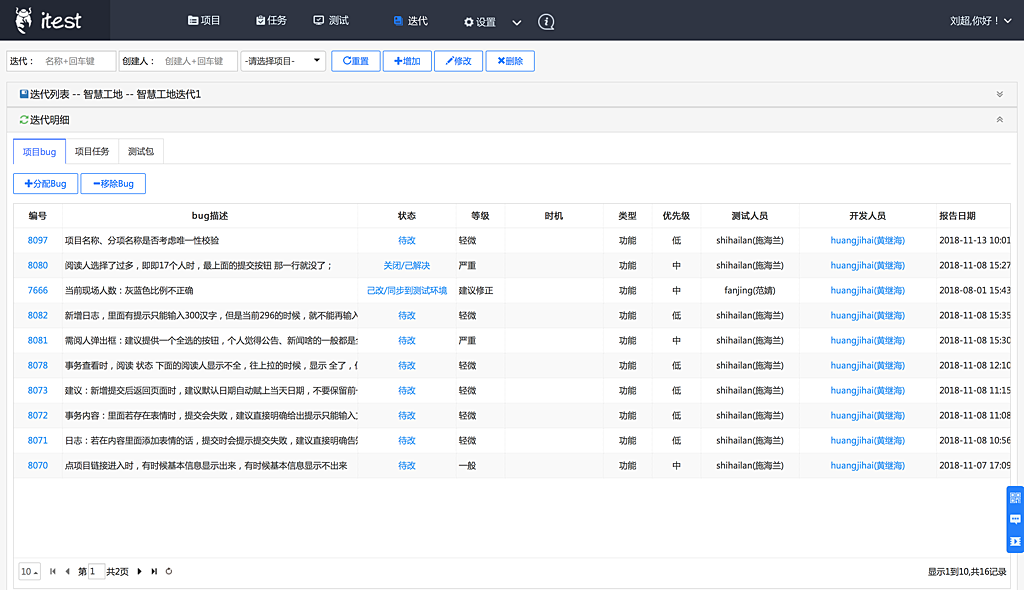
Task: Click the 修改 edit button
Action: 458,61
